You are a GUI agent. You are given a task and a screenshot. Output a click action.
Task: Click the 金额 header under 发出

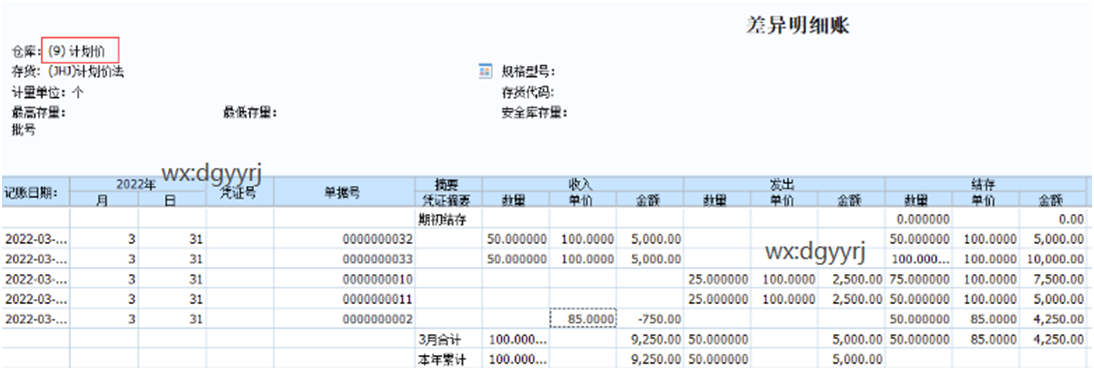[x=851, y=200]
